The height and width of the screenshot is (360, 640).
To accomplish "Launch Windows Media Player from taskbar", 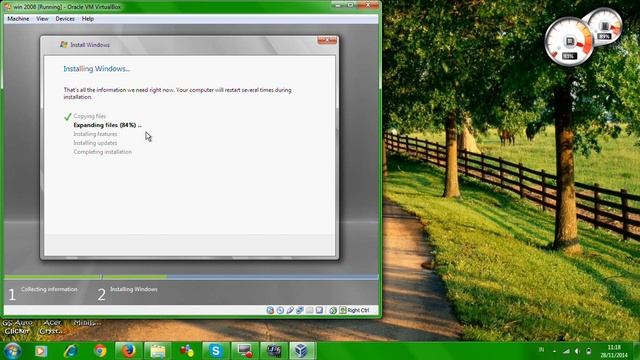I will tap(41, 351).
